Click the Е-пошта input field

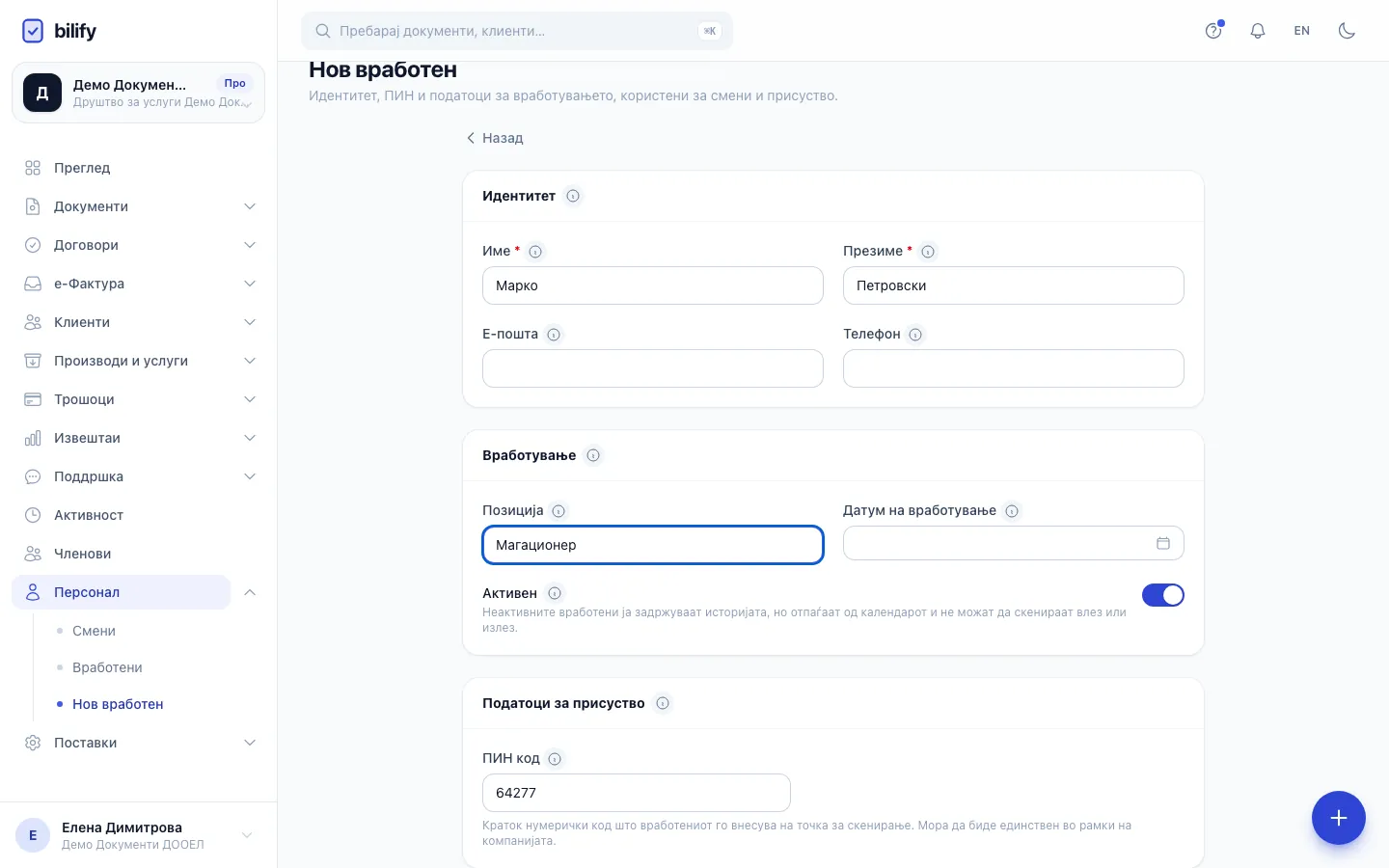pos(653,368)
